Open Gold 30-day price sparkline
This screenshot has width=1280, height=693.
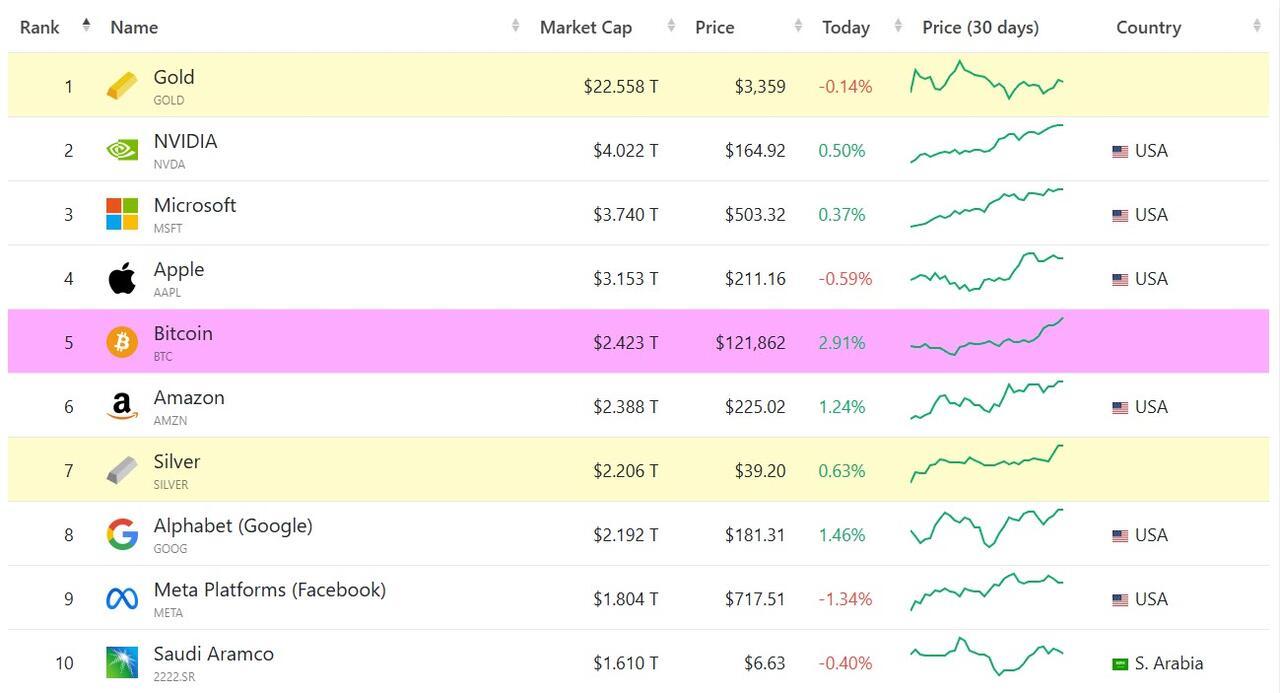point(986,81)
